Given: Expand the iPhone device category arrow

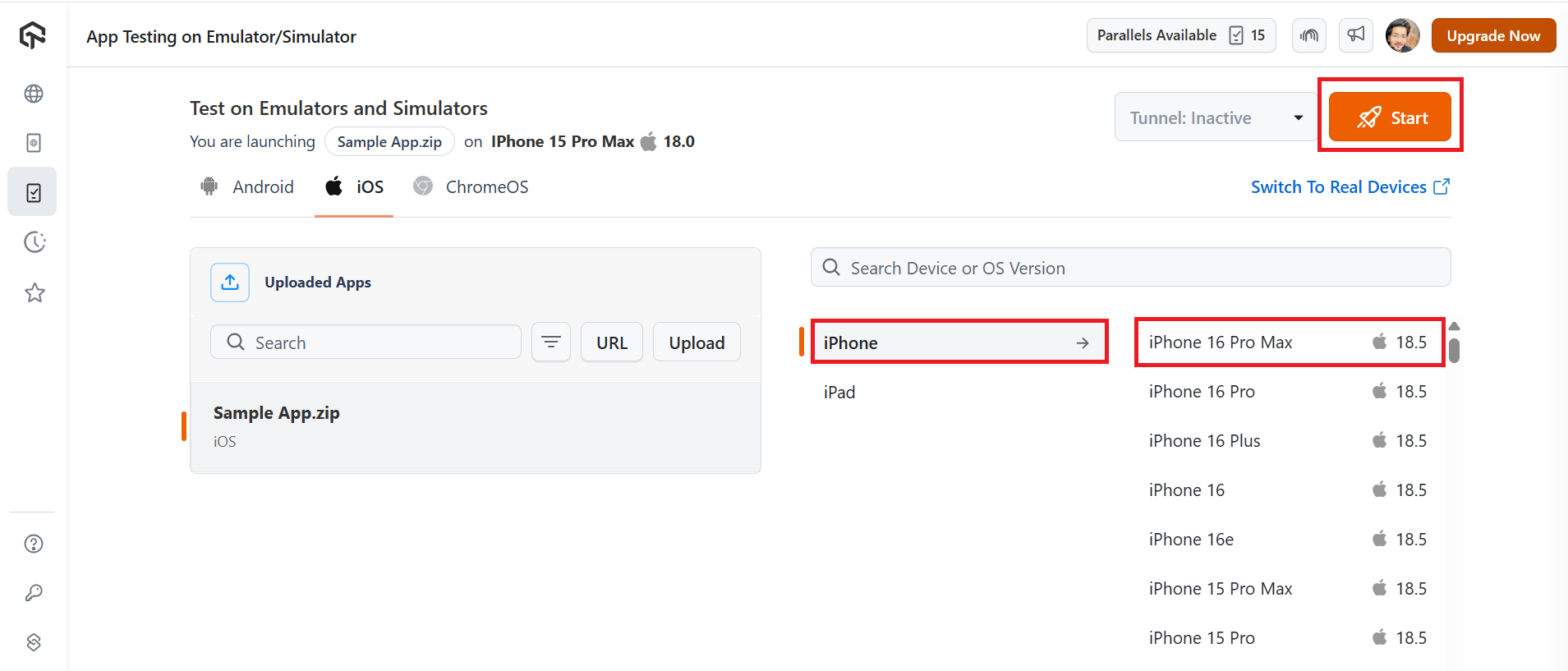Looking at the screenshot, I should coord(1083,343).
